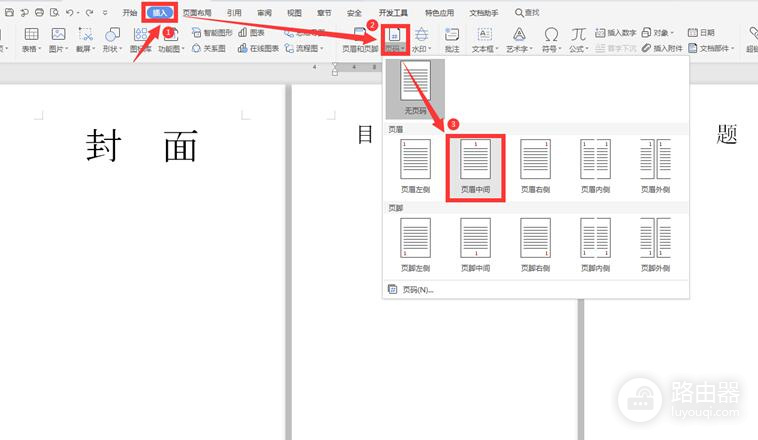Open the 文档助手 tab
The height and width of the screenshot is (440, 758).
(483, 13)
